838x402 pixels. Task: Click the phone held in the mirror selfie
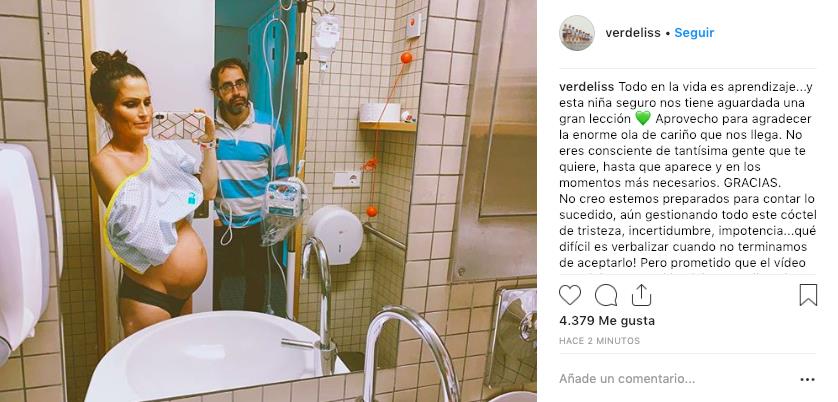(x=179, y=126)
